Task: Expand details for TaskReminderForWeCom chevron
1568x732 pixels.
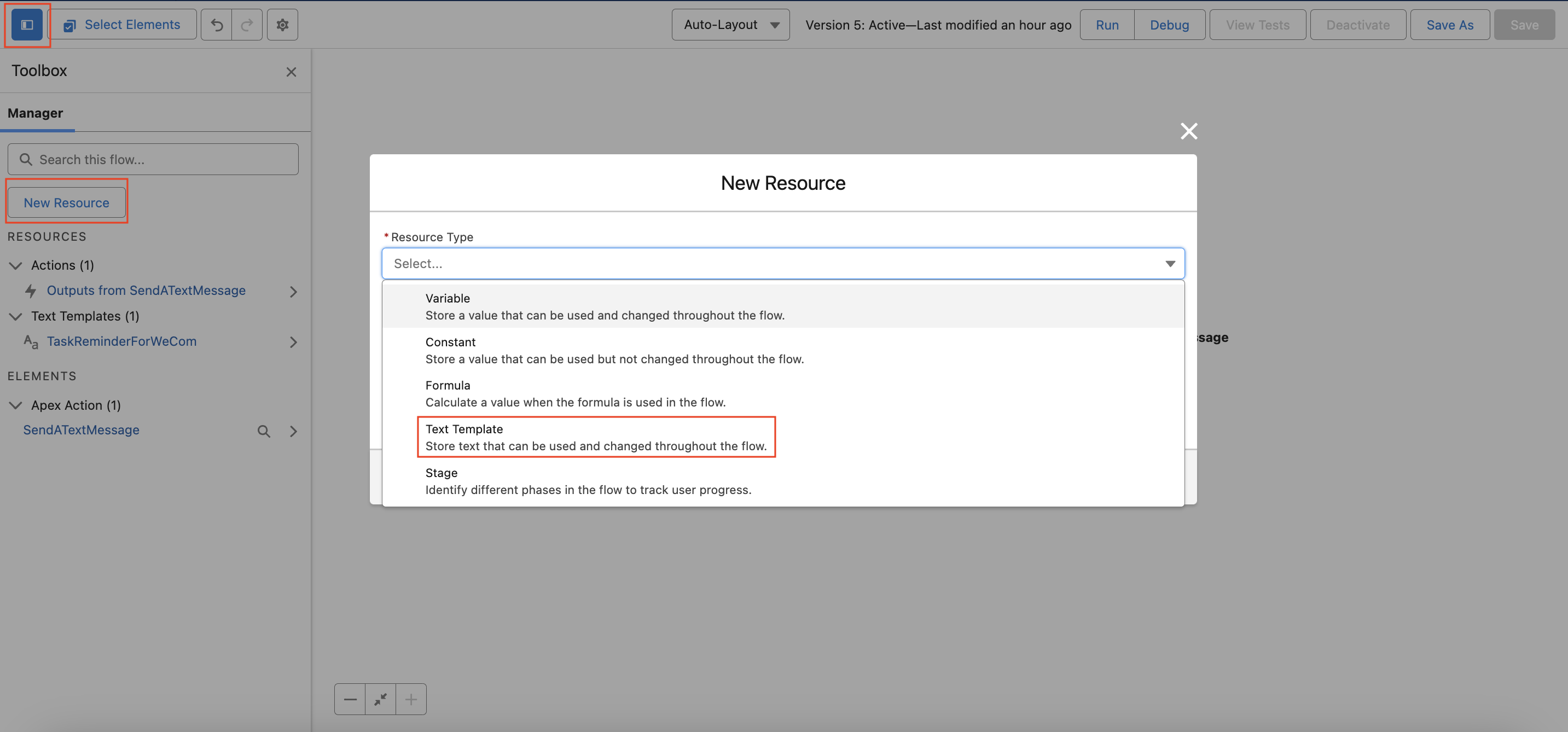Action: click(293, 342)
